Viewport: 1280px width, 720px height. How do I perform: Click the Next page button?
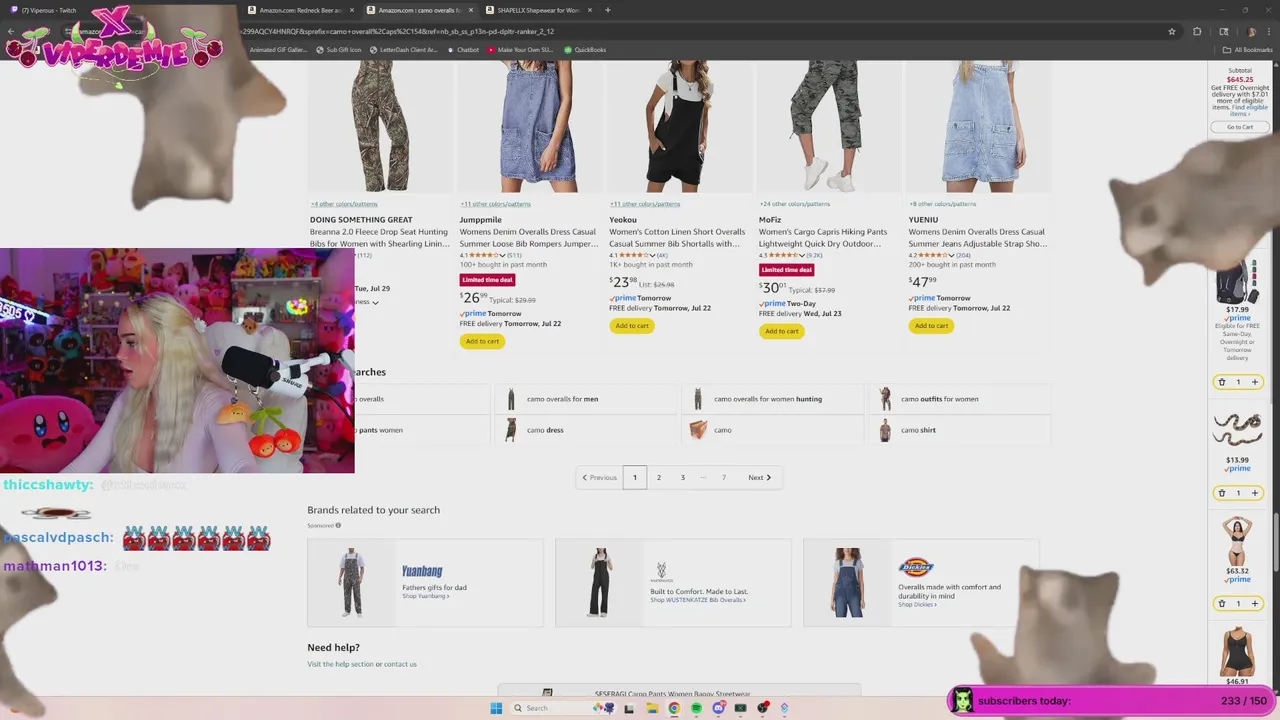tap(759, 477)
